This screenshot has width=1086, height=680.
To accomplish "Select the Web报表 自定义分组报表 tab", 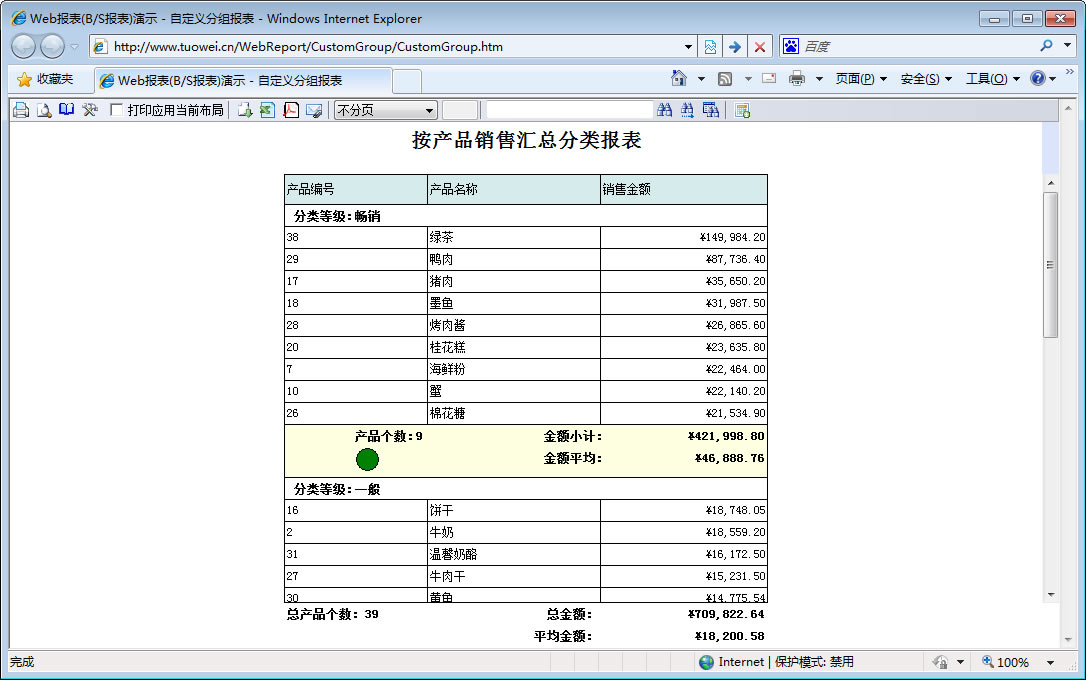I will tap(242, 80).
